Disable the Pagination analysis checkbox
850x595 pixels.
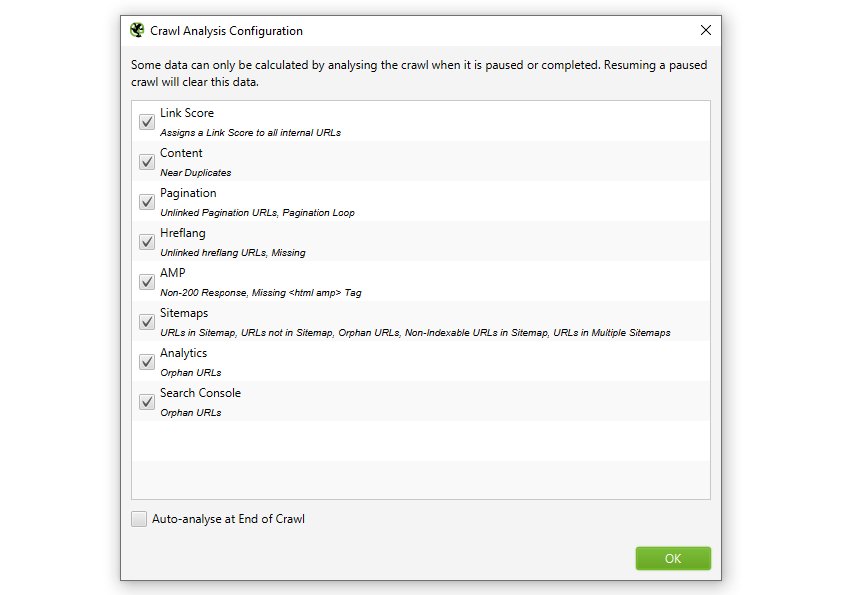pyautogui.click(x=147, y=202)
